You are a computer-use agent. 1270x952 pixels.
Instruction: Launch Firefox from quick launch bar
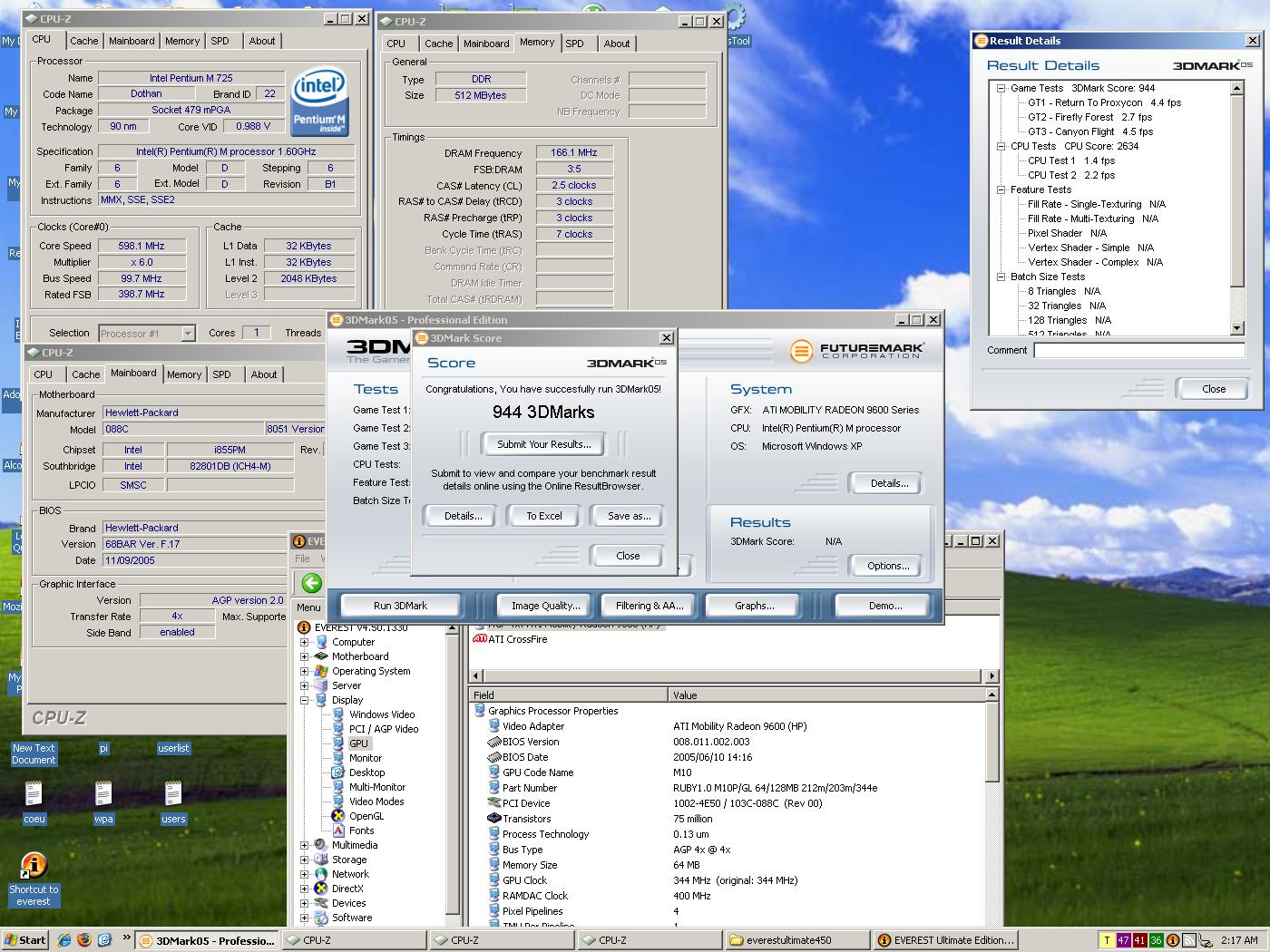84,940
